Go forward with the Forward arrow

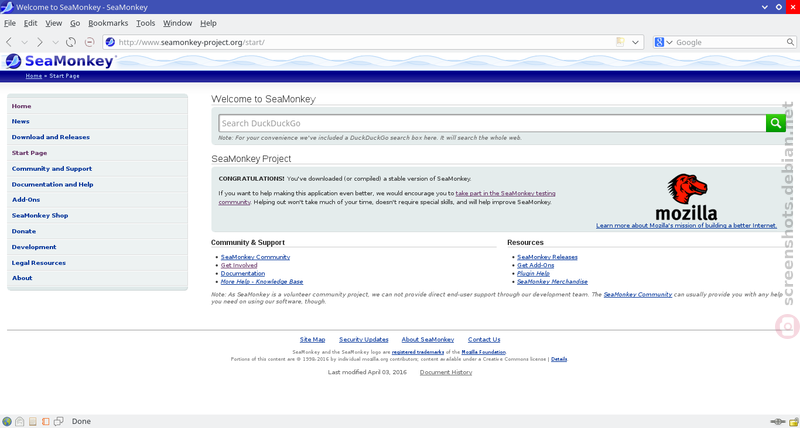coord(40,42)
